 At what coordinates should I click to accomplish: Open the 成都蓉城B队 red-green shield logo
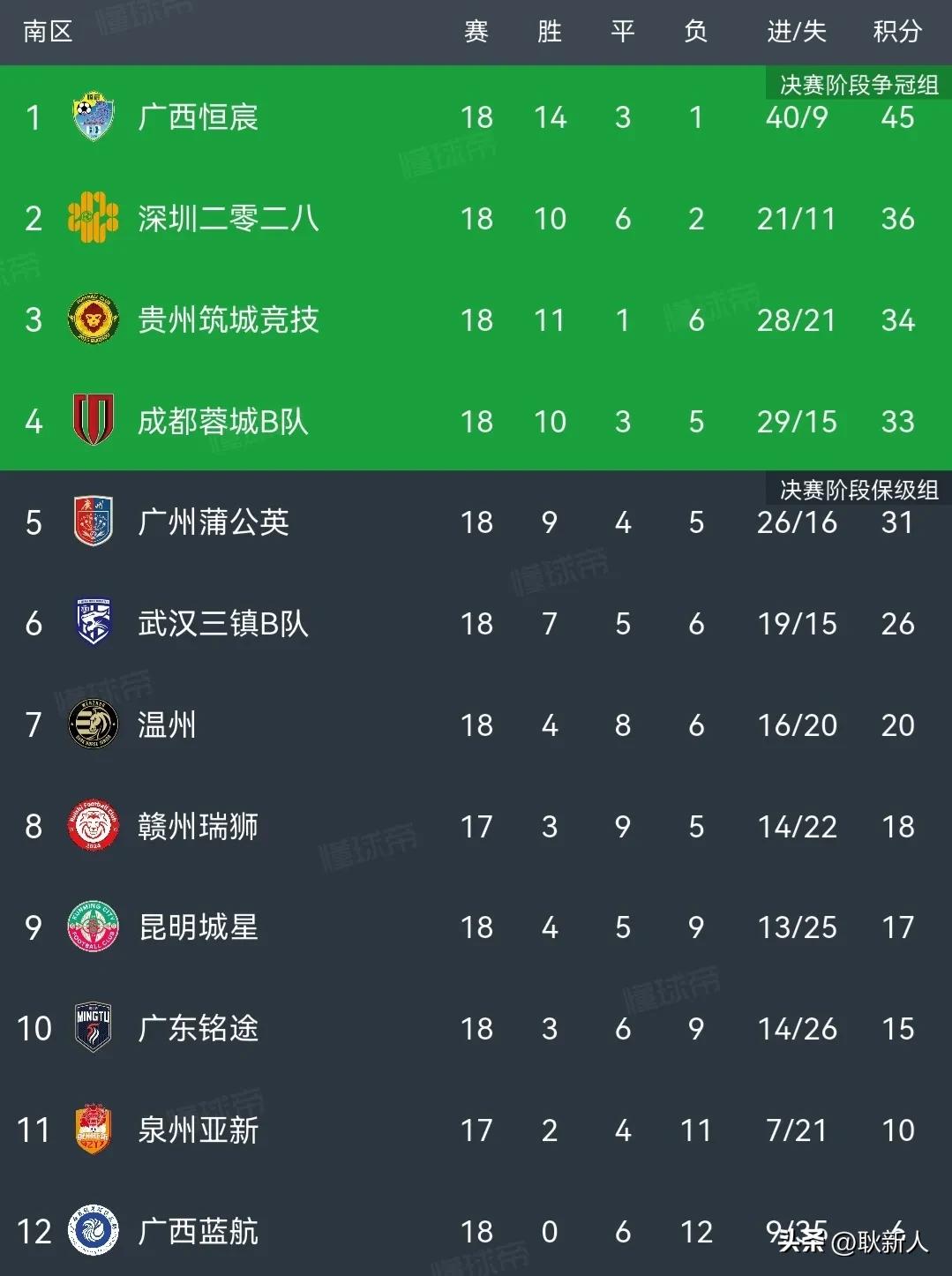tap(94, 420)
